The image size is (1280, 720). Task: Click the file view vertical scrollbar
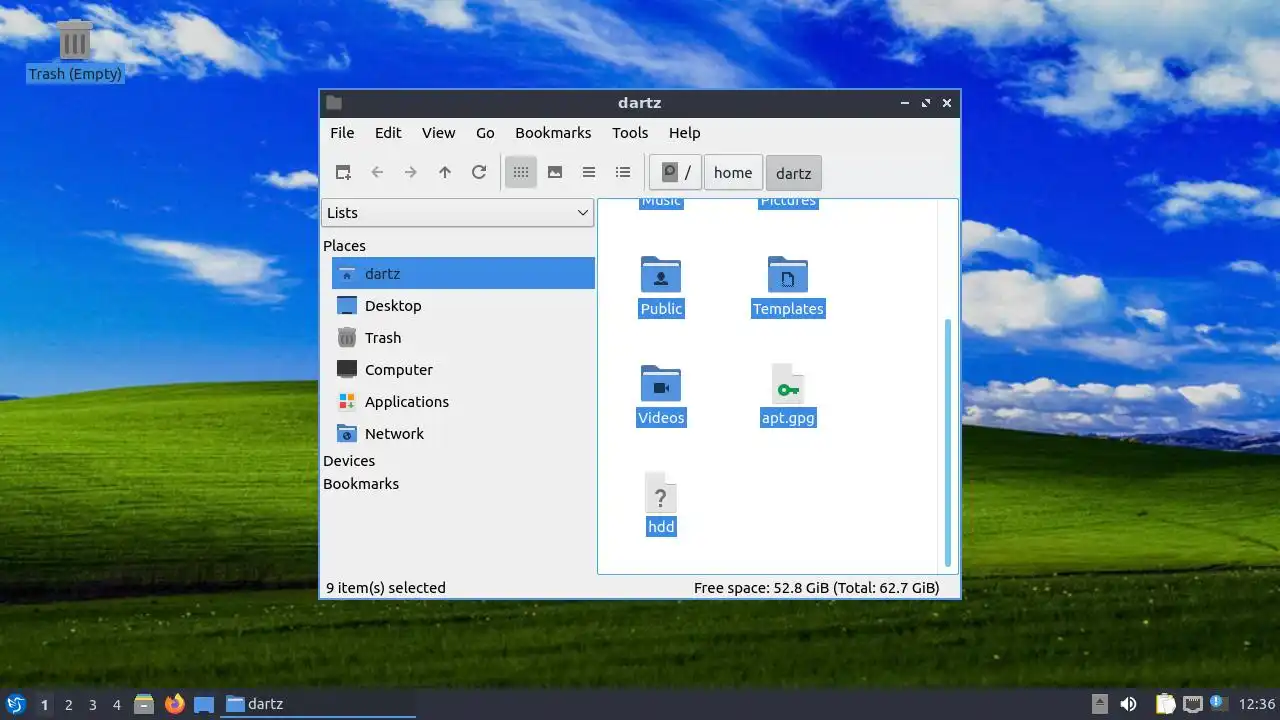click(947, 442)
